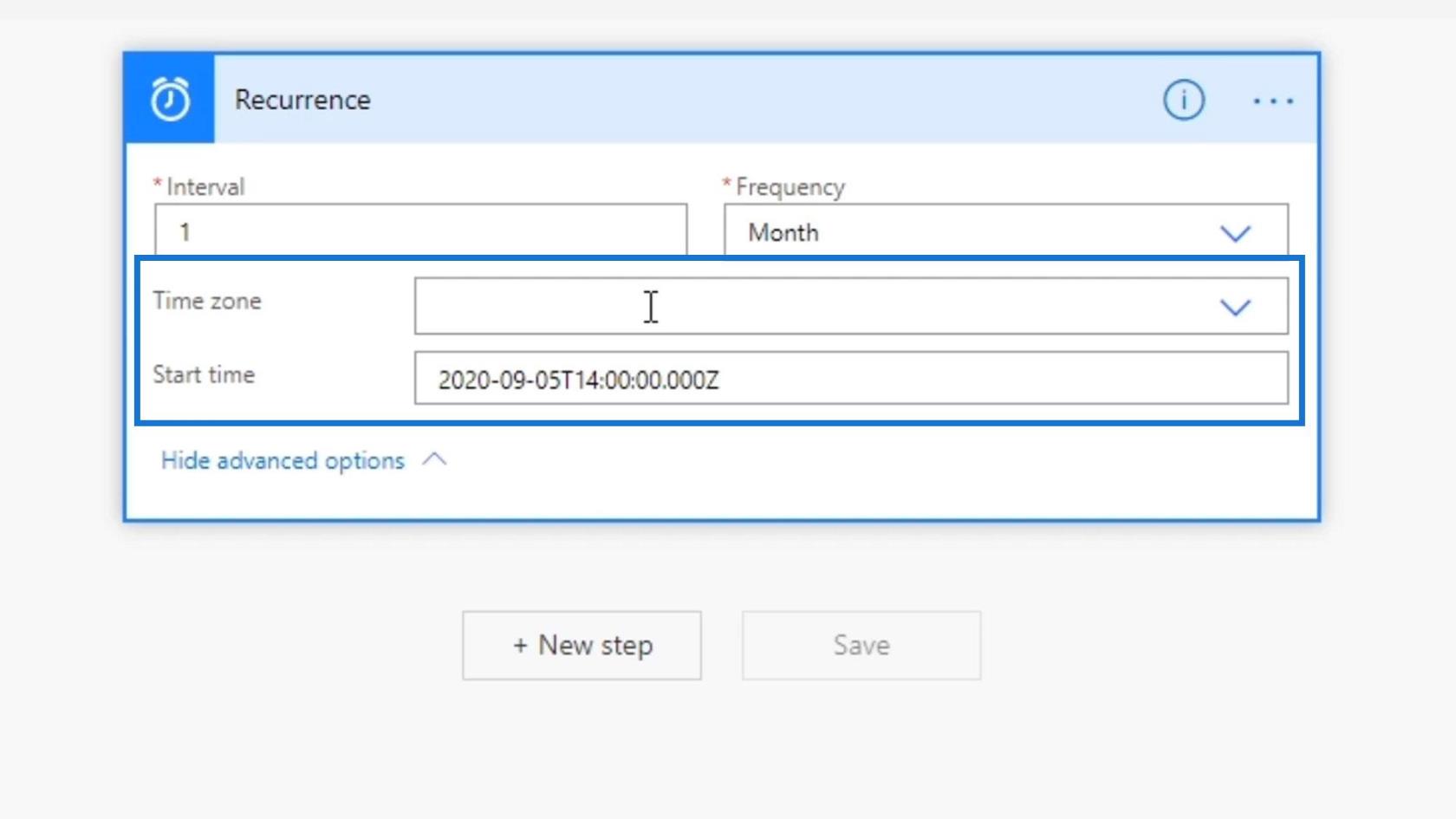Click the Start time label
This screenshot has height=819, width=1456.
pos(204,374)
